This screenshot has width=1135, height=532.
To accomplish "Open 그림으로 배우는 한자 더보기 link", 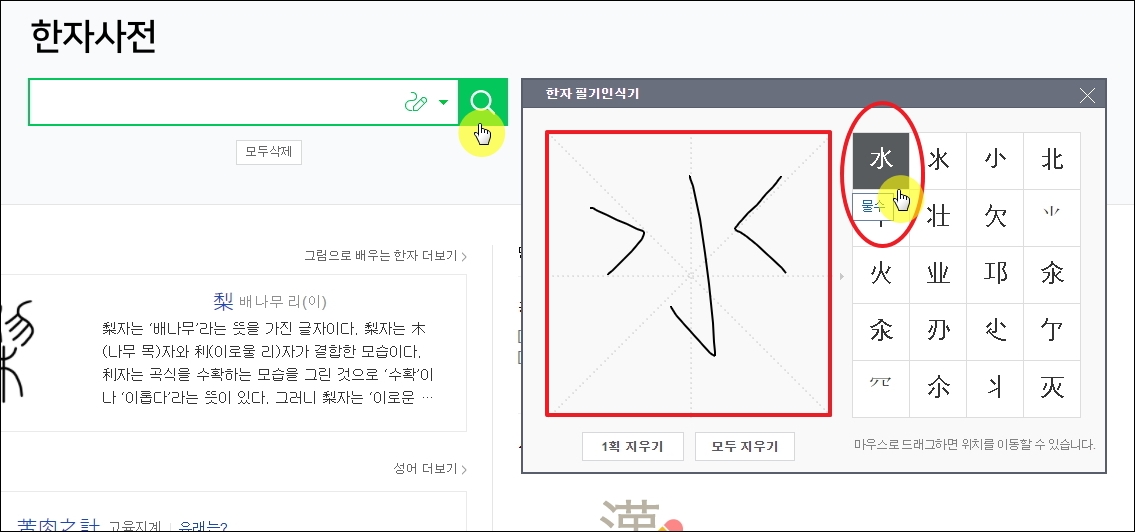I will pyautogui.click(x=385, y=256).
